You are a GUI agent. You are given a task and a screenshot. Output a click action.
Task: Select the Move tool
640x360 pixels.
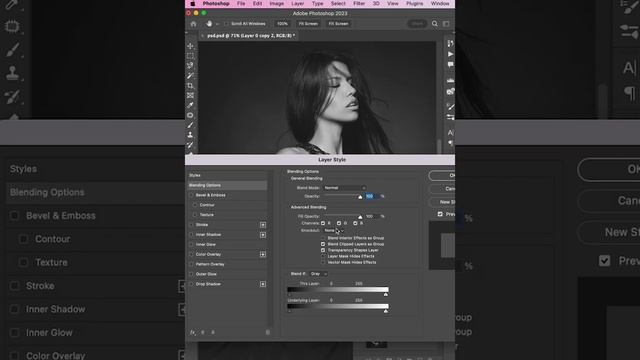coord(190,46)
